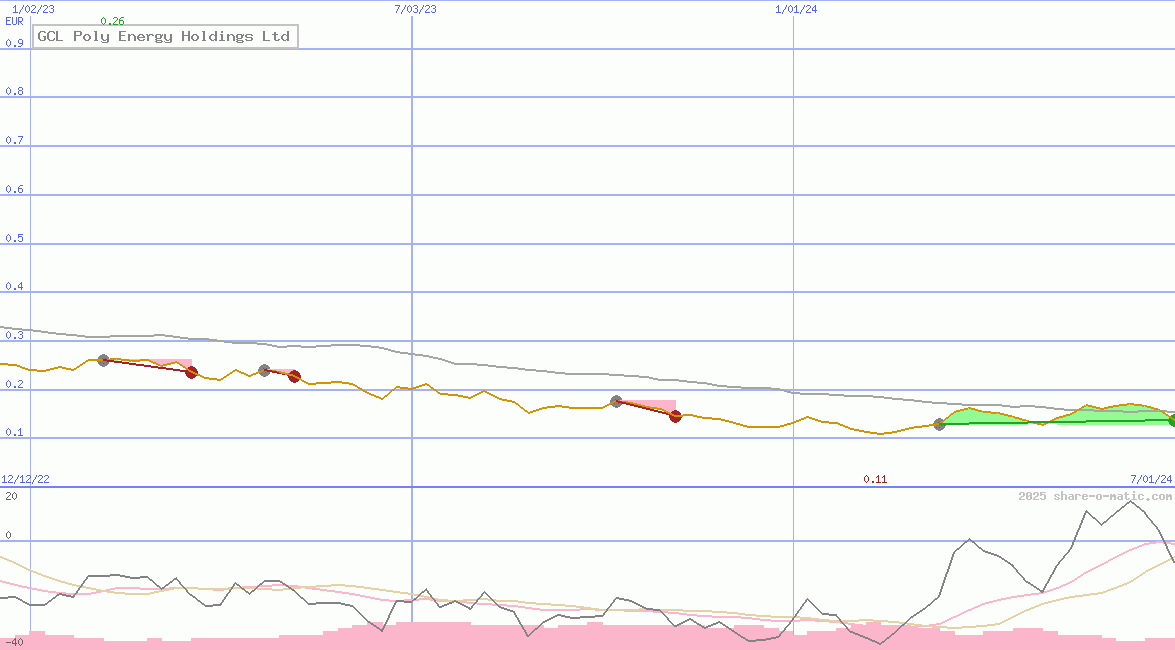The height and width of the screenshot is (650, 1175).
Task: Click the red dot marker below the first sell signal
Action: [x=192, y=372]
